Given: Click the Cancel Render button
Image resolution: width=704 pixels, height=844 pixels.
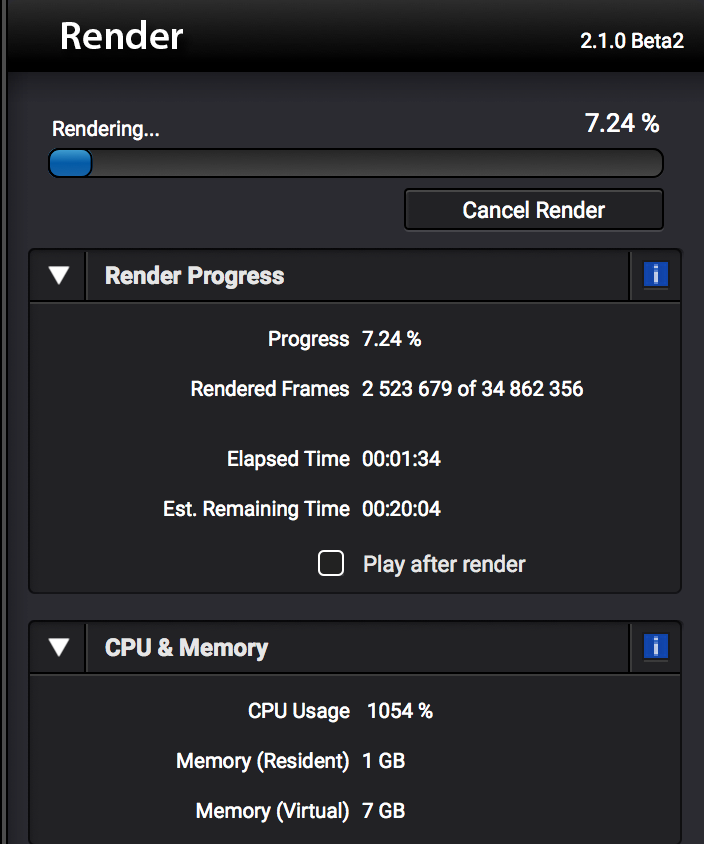Looking at the screenshot, I should point(534,209).
